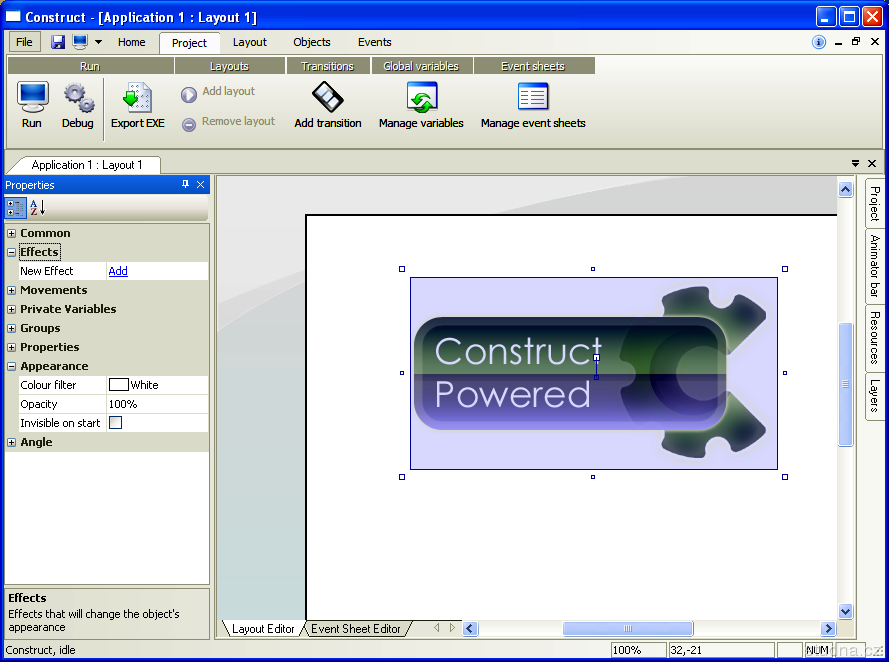Expand the Private Variables group

point(12,309)
